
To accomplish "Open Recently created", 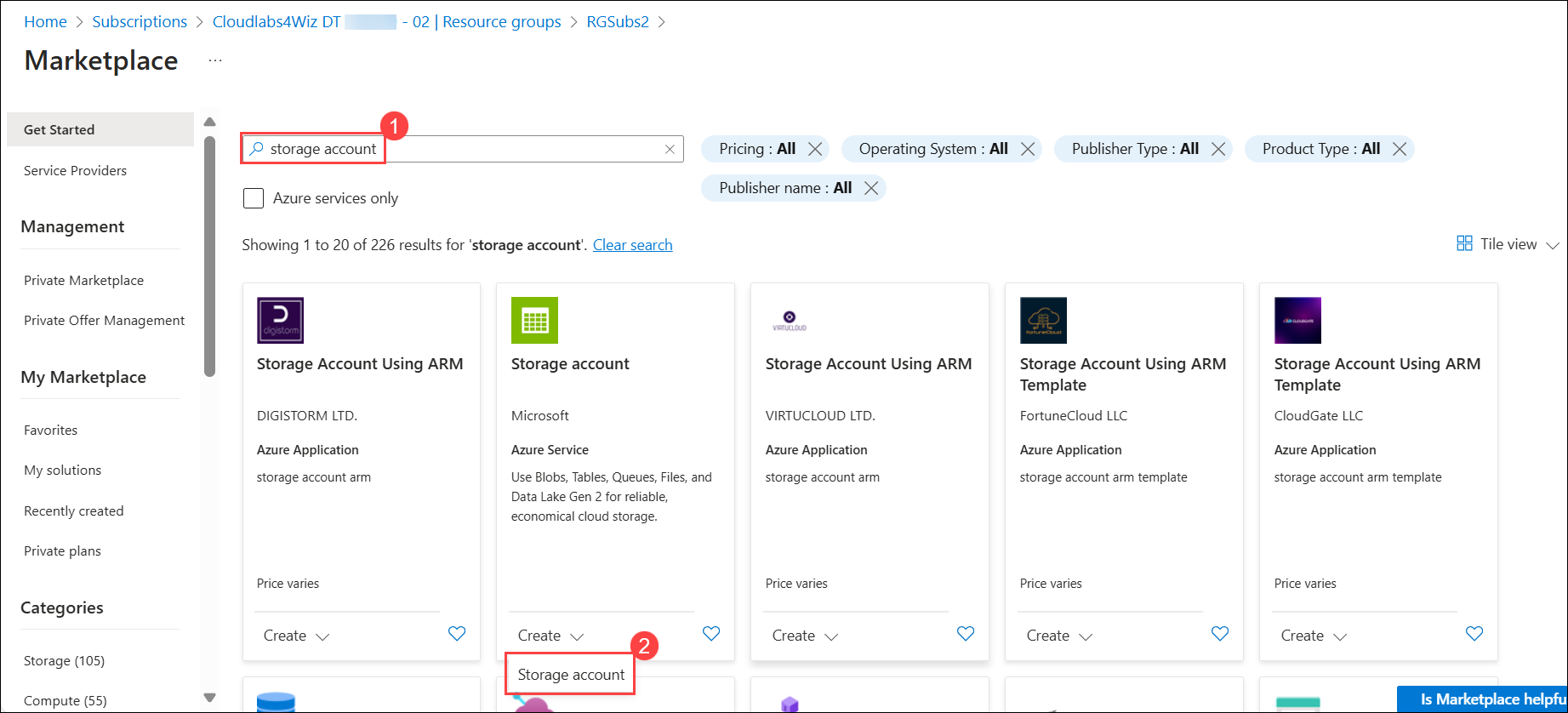I will (x=73, y=511).
